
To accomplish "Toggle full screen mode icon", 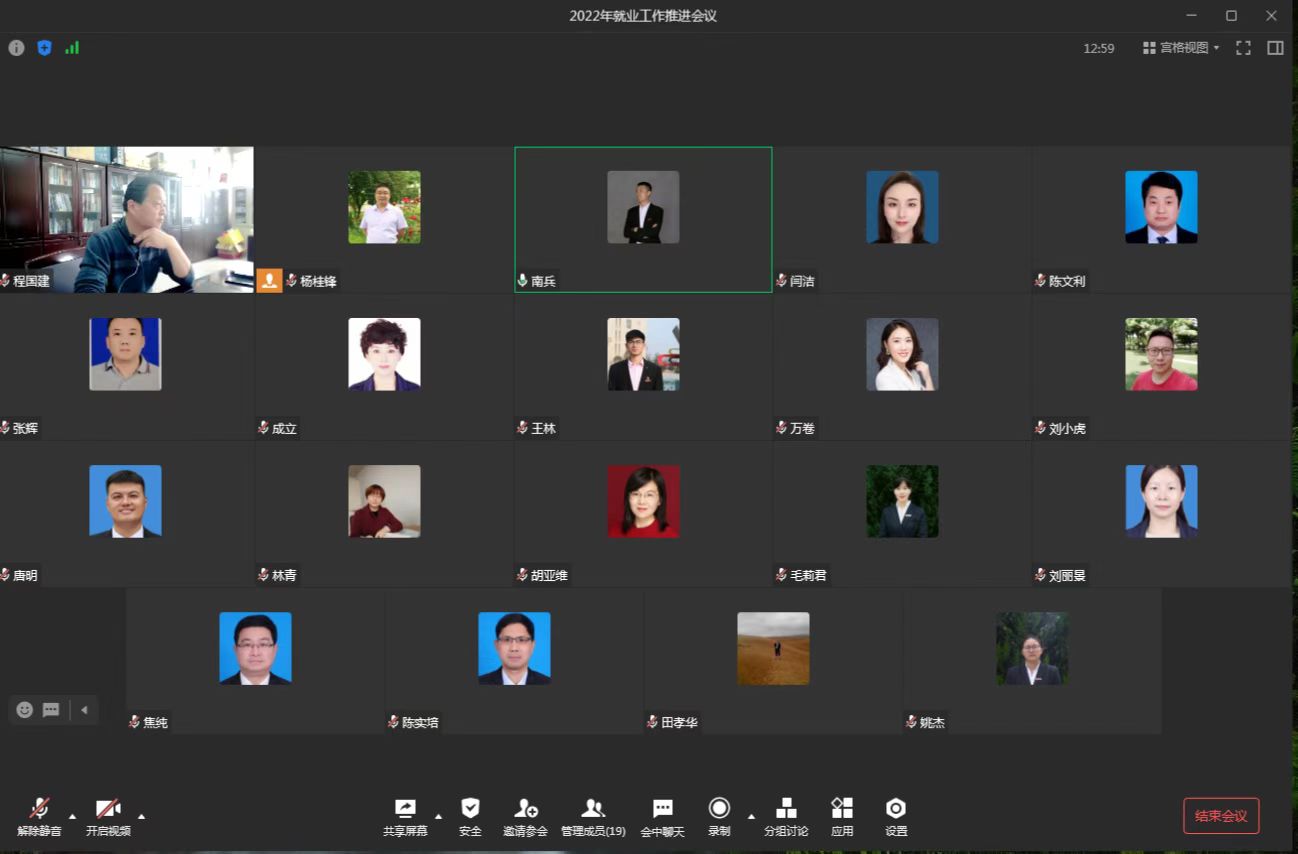I will (1243, 48).
